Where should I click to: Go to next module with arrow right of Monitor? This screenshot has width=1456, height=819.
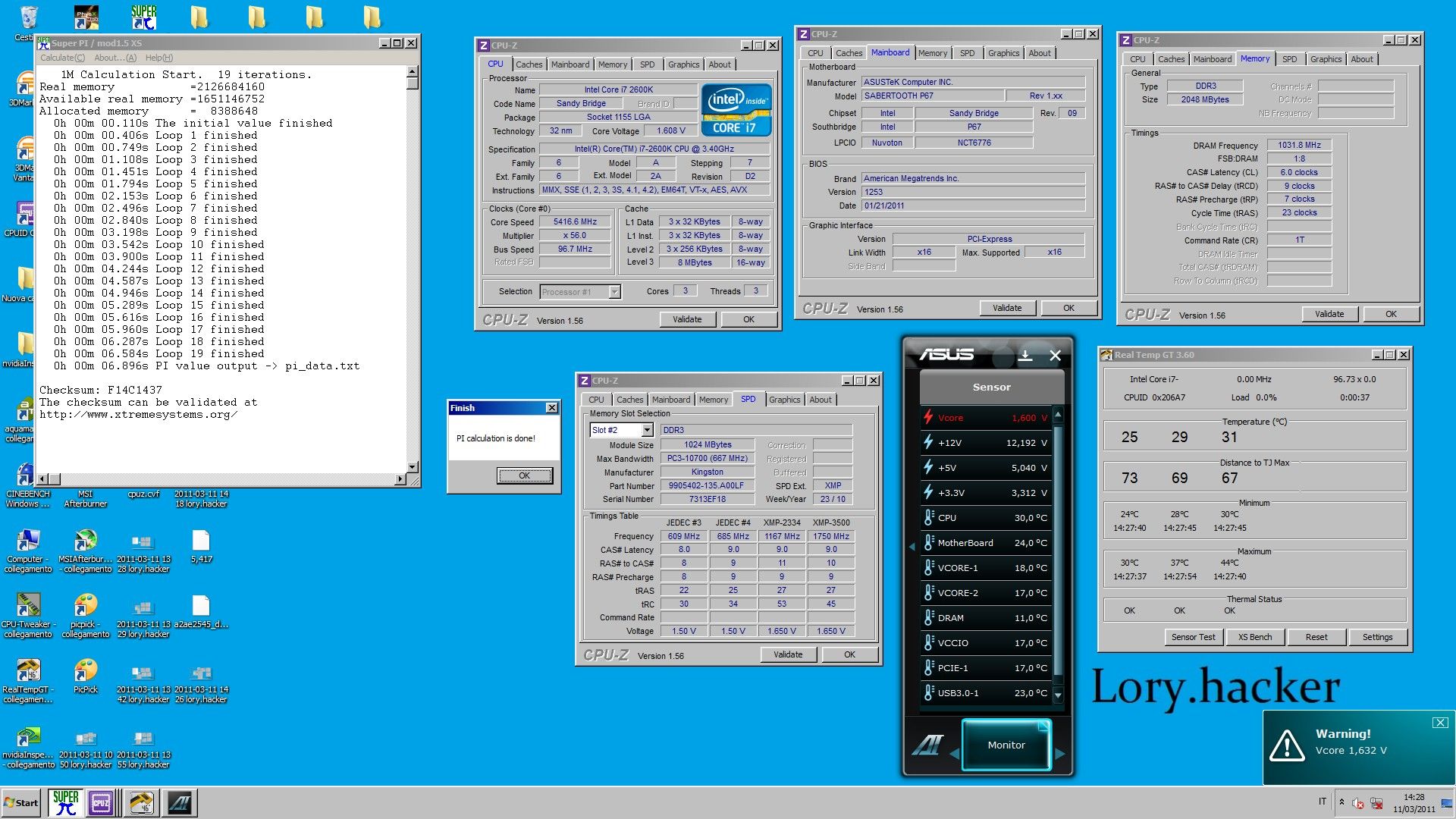pos(1059,753)
